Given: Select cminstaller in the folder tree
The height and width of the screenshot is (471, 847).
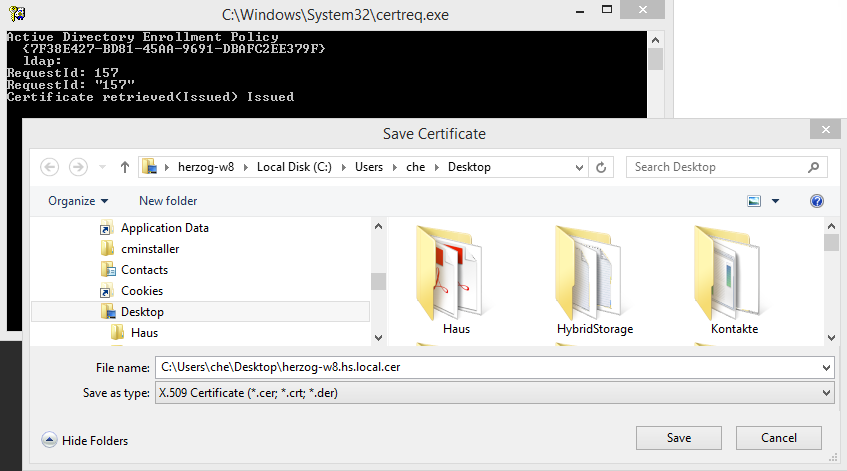Looking at the screenshot, I should [150, 249].
